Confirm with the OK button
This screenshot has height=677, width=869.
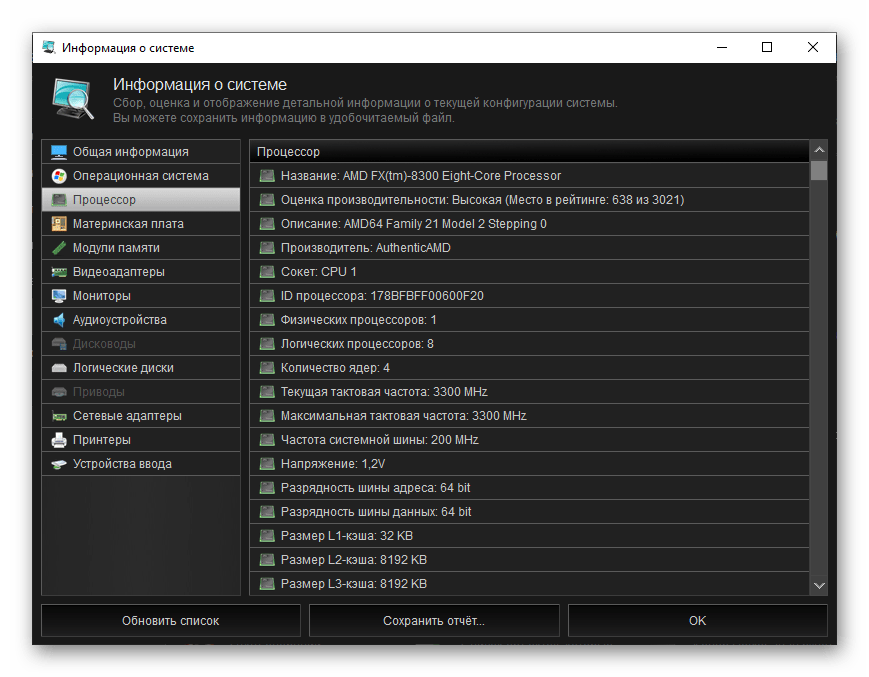point(697,620)
